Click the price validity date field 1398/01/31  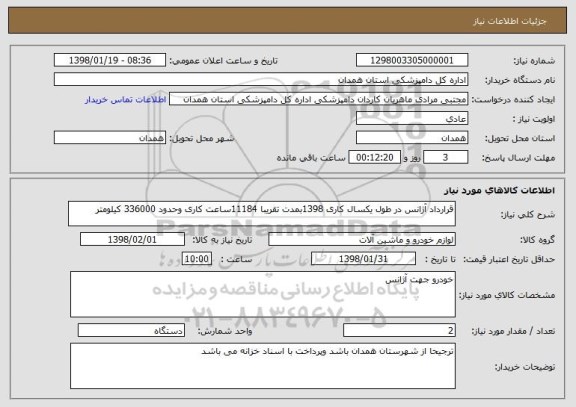(x=363, y=259)
